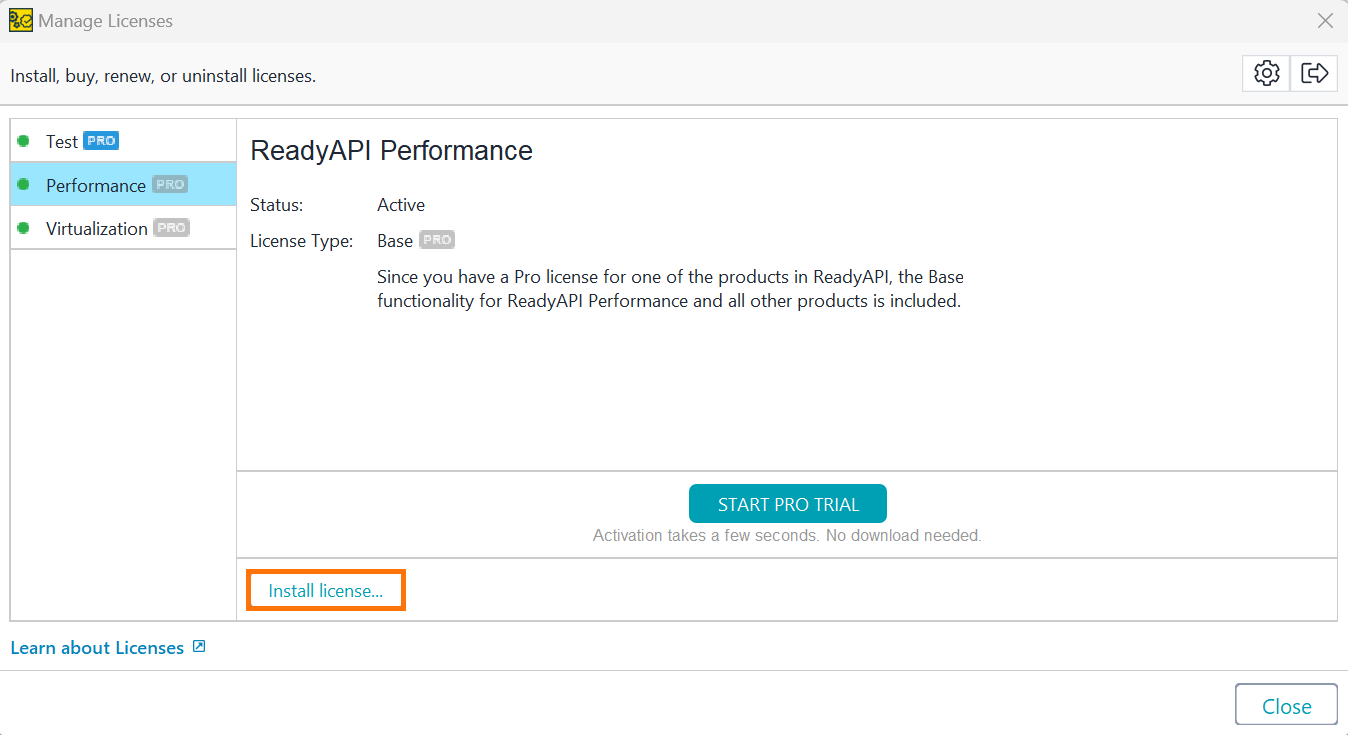
Task: Click the PRO badge next to Test
Action: point(102,140)
